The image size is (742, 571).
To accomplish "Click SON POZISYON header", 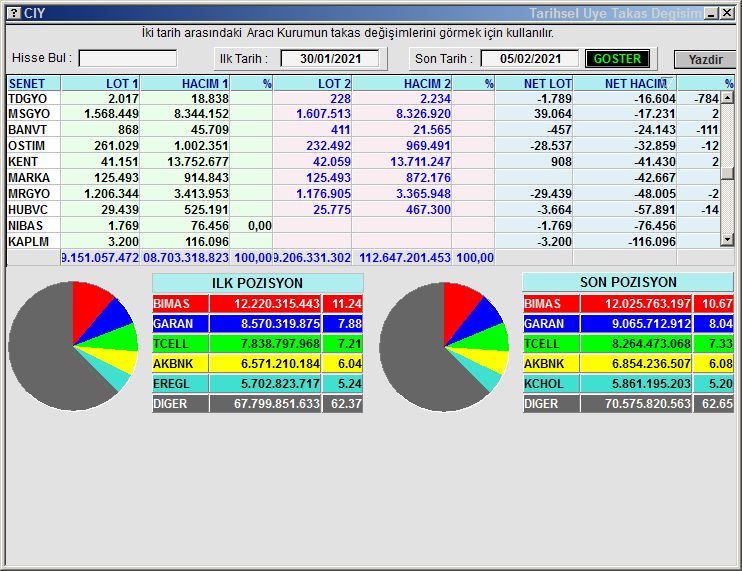I will [628, 282].
